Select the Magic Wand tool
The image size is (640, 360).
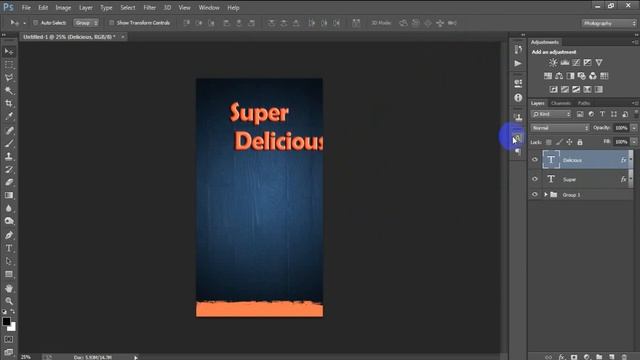[x=9, y=91]
